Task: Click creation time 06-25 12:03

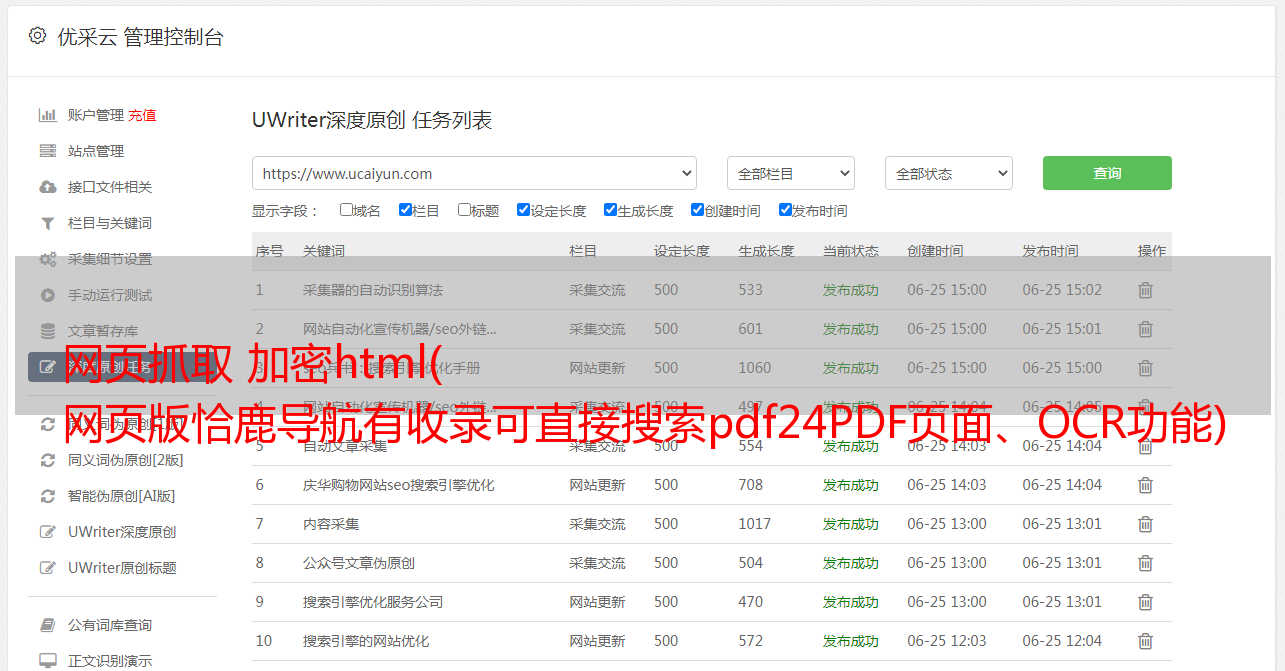Action: click(947, 641)
